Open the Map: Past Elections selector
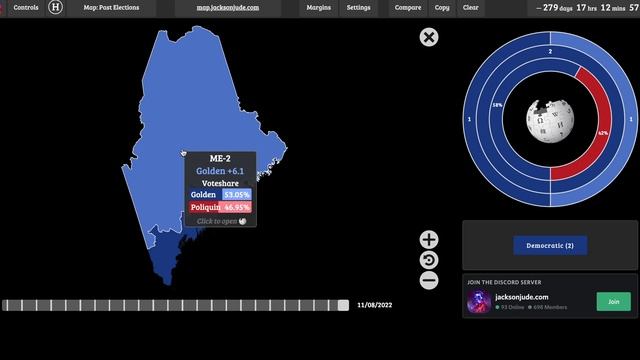640x360 pixels. pos(111,8)
